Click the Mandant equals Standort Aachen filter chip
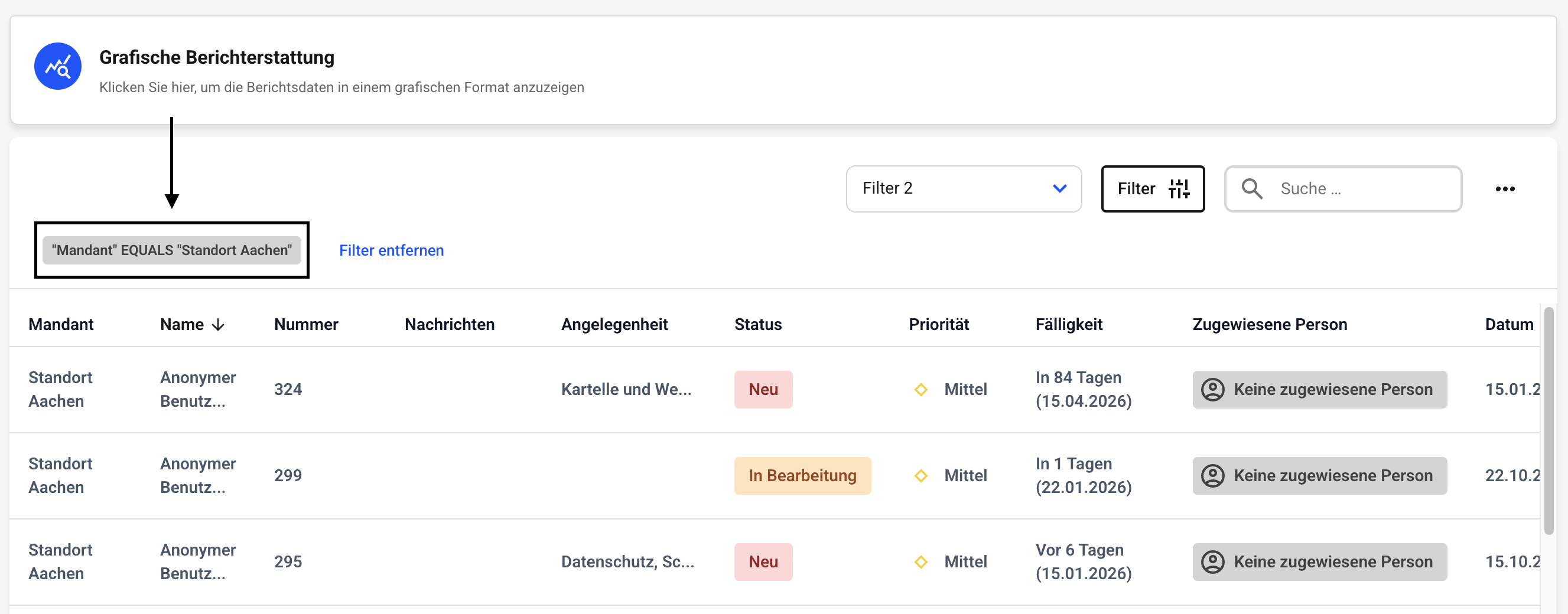Image resolution: width=1568 pixels, height=614 pixels. [172, 250]
